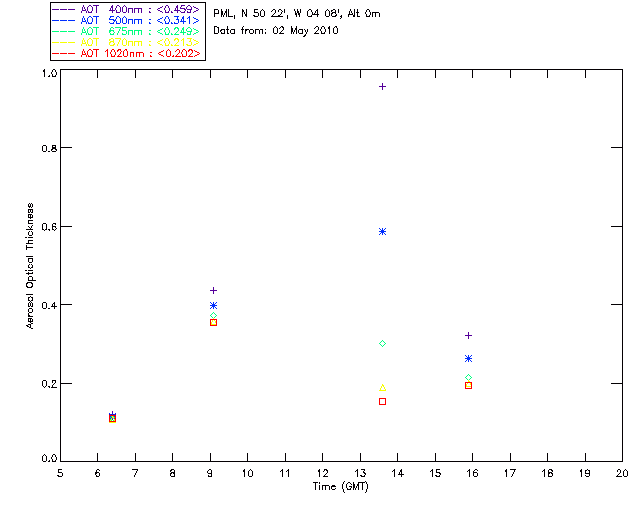
Task: Select the blue asterisk marker near 0.59 AOT
Action: (x=382, y=232)
